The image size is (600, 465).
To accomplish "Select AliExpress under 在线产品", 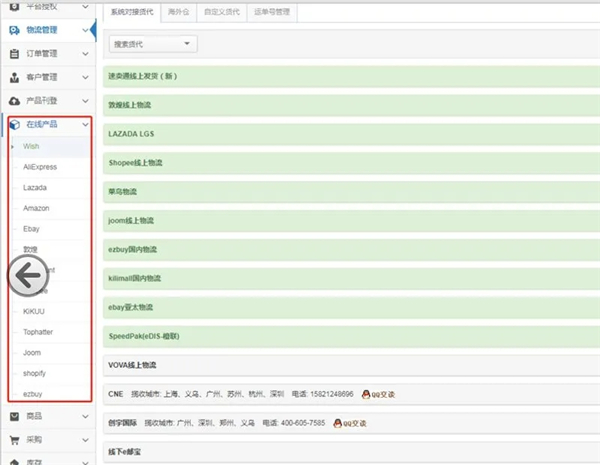I will tap(39, 167).
